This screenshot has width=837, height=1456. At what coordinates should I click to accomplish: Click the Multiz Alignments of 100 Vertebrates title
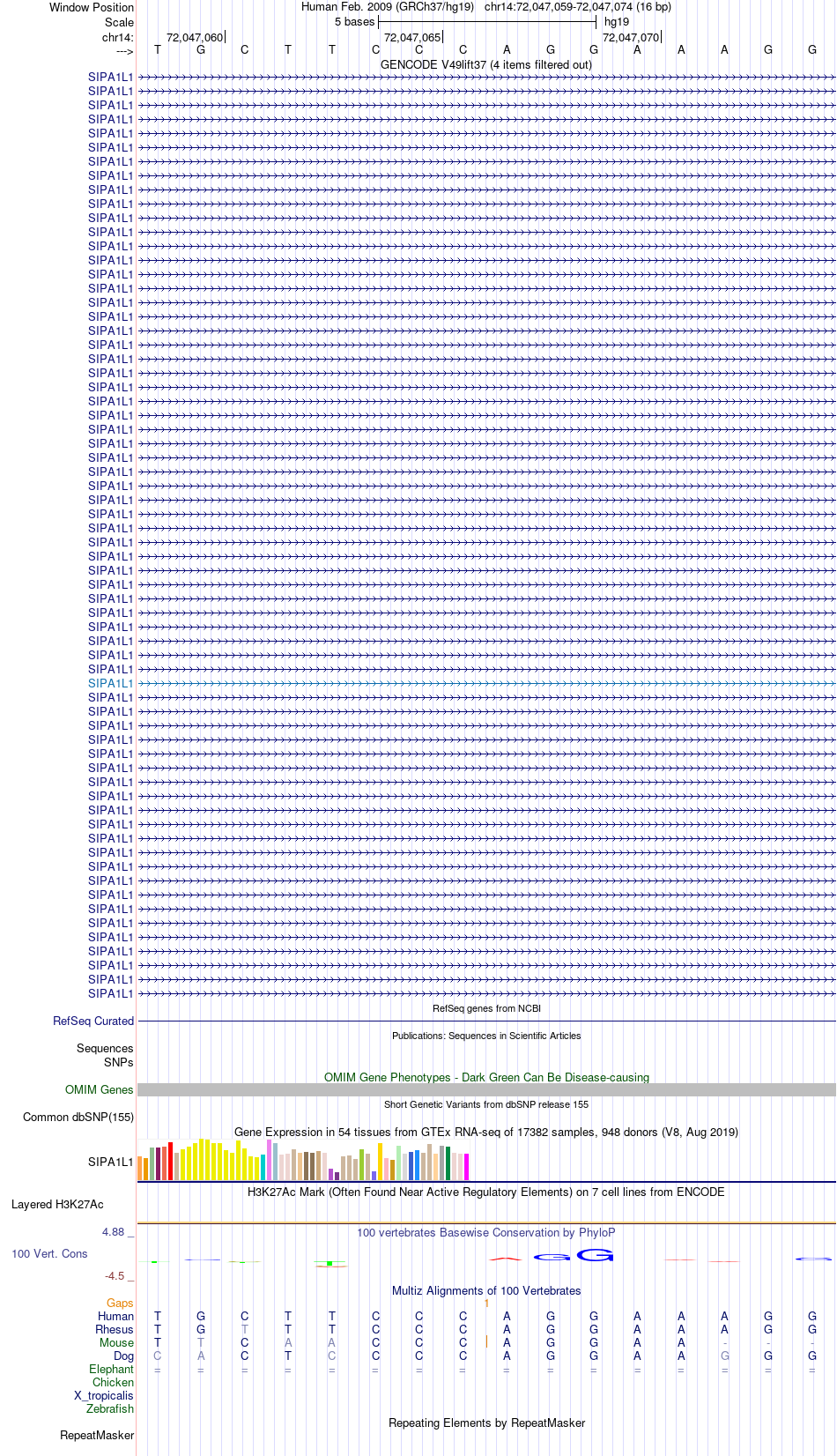pyautogui.click(x=486, y=1290)
